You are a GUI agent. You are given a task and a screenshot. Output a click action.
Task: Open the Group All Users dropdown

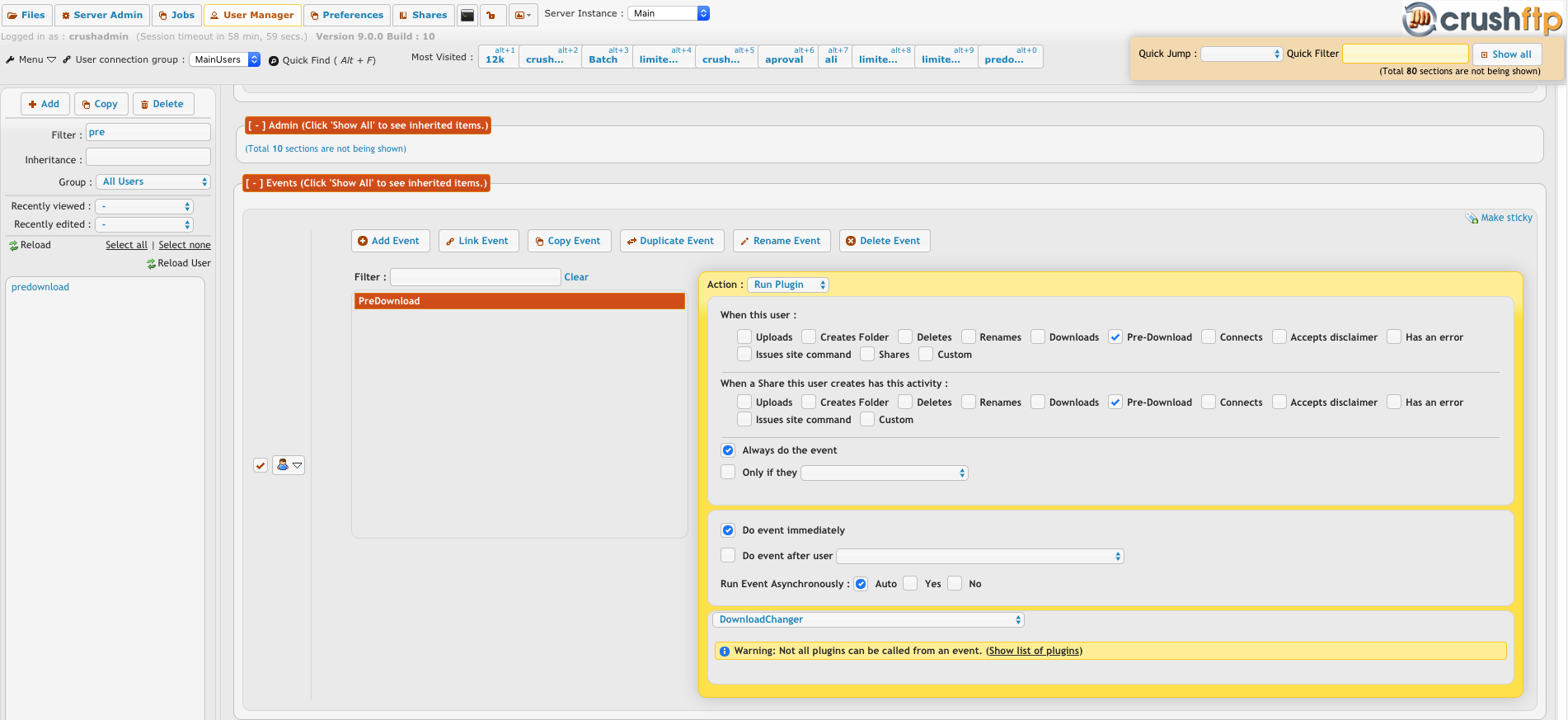[153, 182]
